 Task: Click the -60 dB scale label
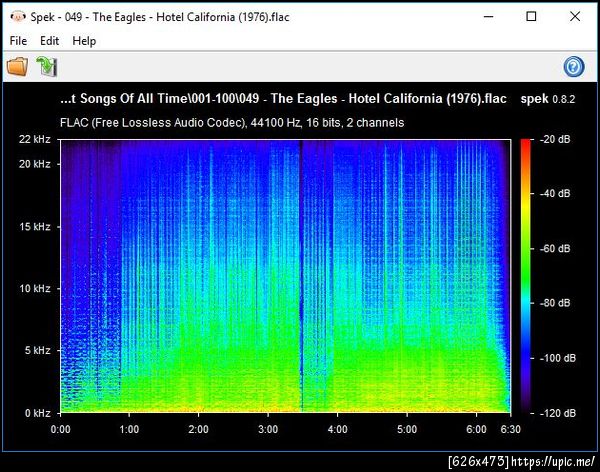pyautogui.click(x=555, y=248)
